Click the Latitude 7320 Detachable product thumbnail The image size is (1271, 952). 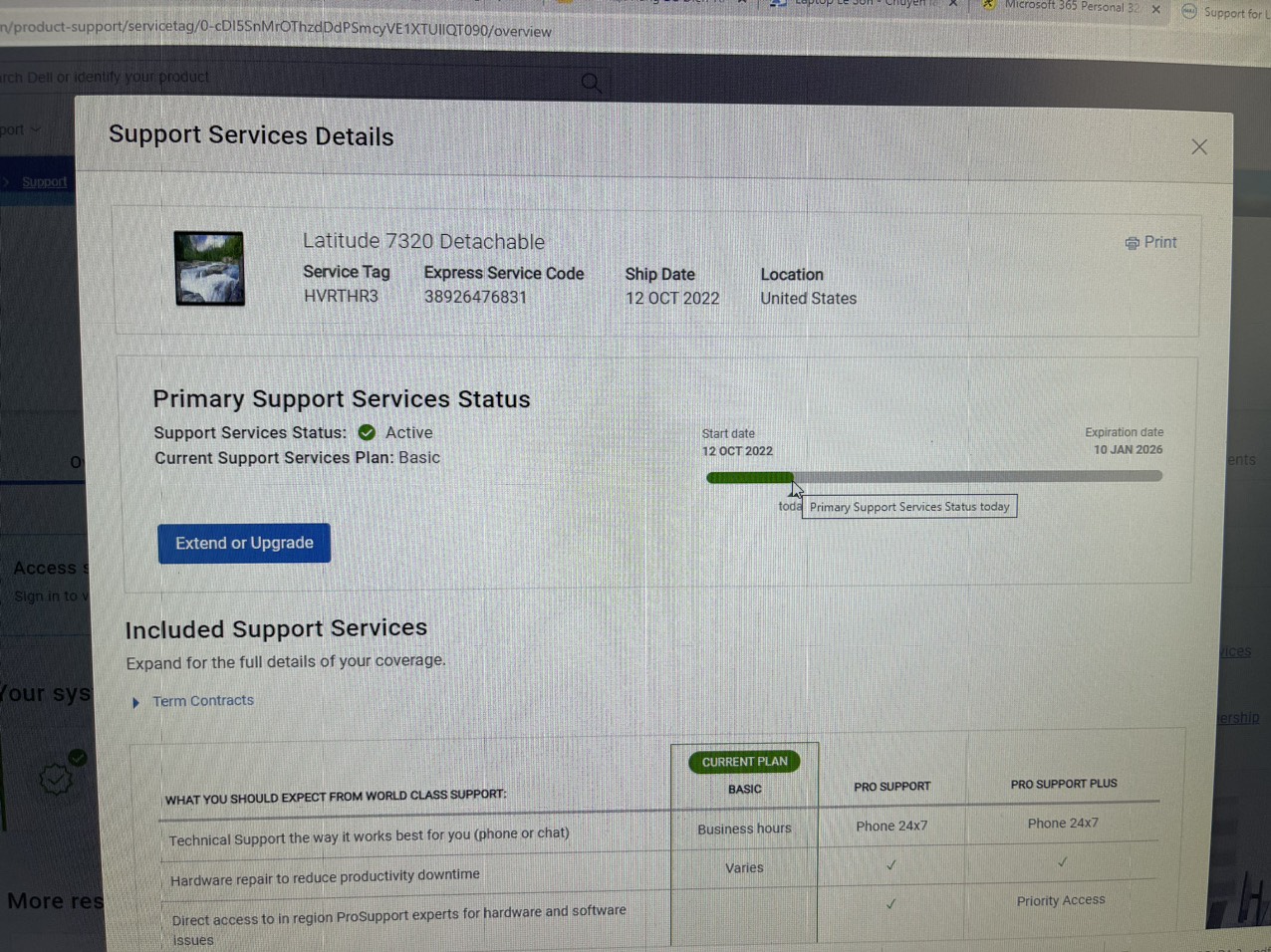pos(209,268)
